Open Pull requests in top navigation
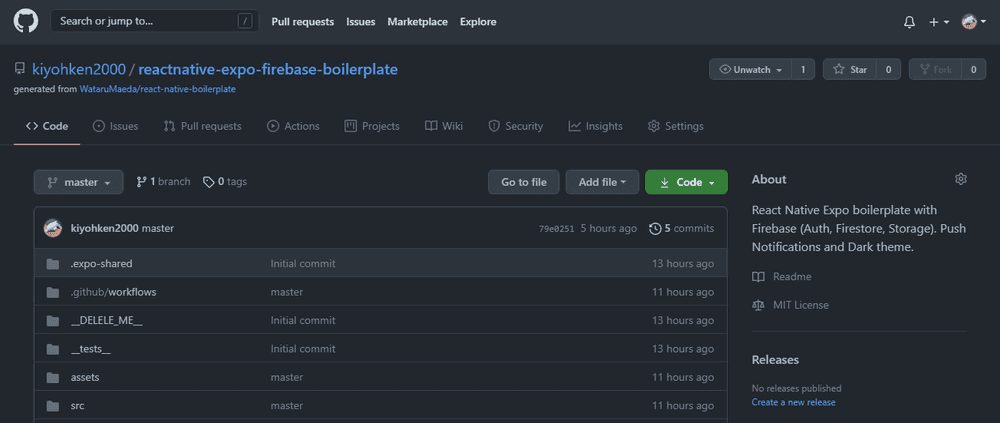Viewport: 1000px width, 423px height. tap(302, 22)
